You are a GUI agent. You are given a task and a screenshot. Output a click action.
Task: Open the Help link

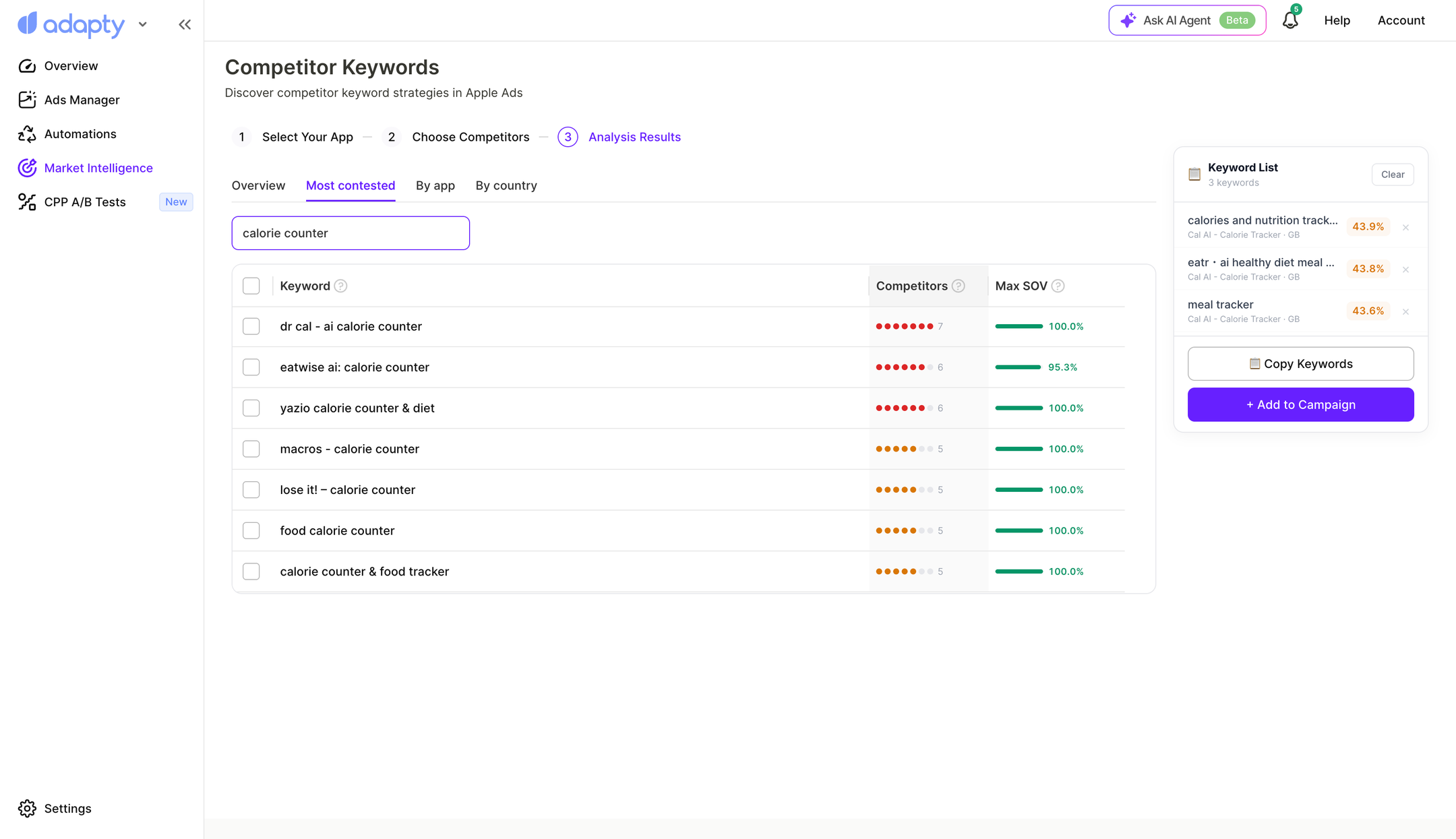pyautogui.click(x=1337, y=20)
